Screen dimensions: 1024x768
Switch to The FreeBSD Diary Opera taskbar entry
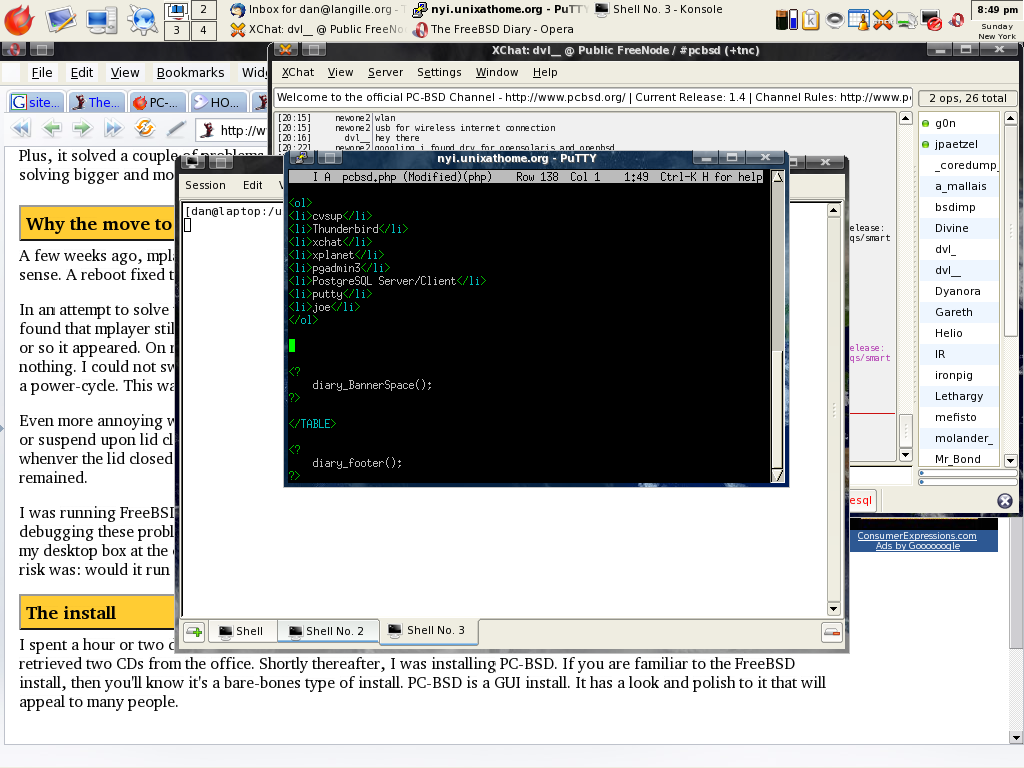[494, 29]
